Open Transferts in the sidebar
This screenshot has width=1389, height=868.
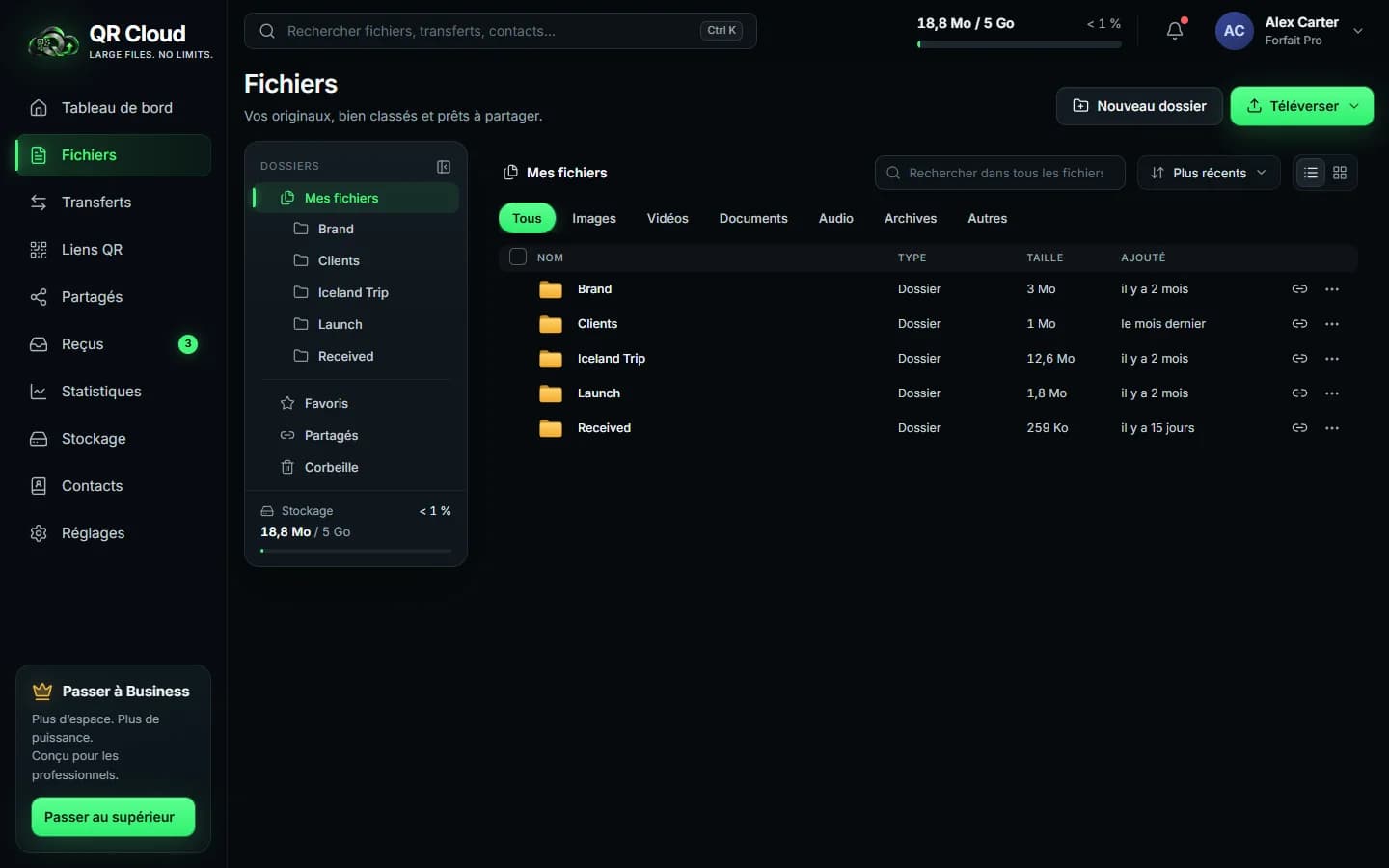point(113,203)
